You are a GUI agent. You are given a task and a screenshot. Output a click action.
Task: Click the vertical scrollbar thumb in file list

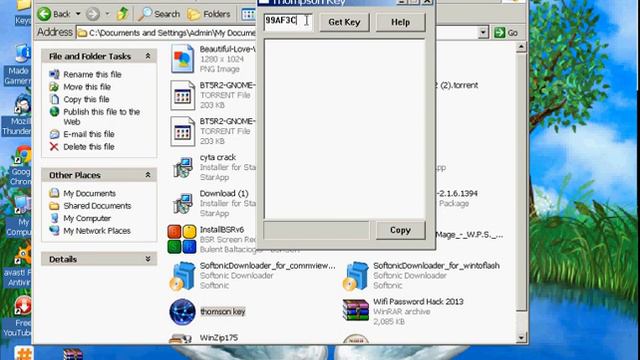click(521, 182)
